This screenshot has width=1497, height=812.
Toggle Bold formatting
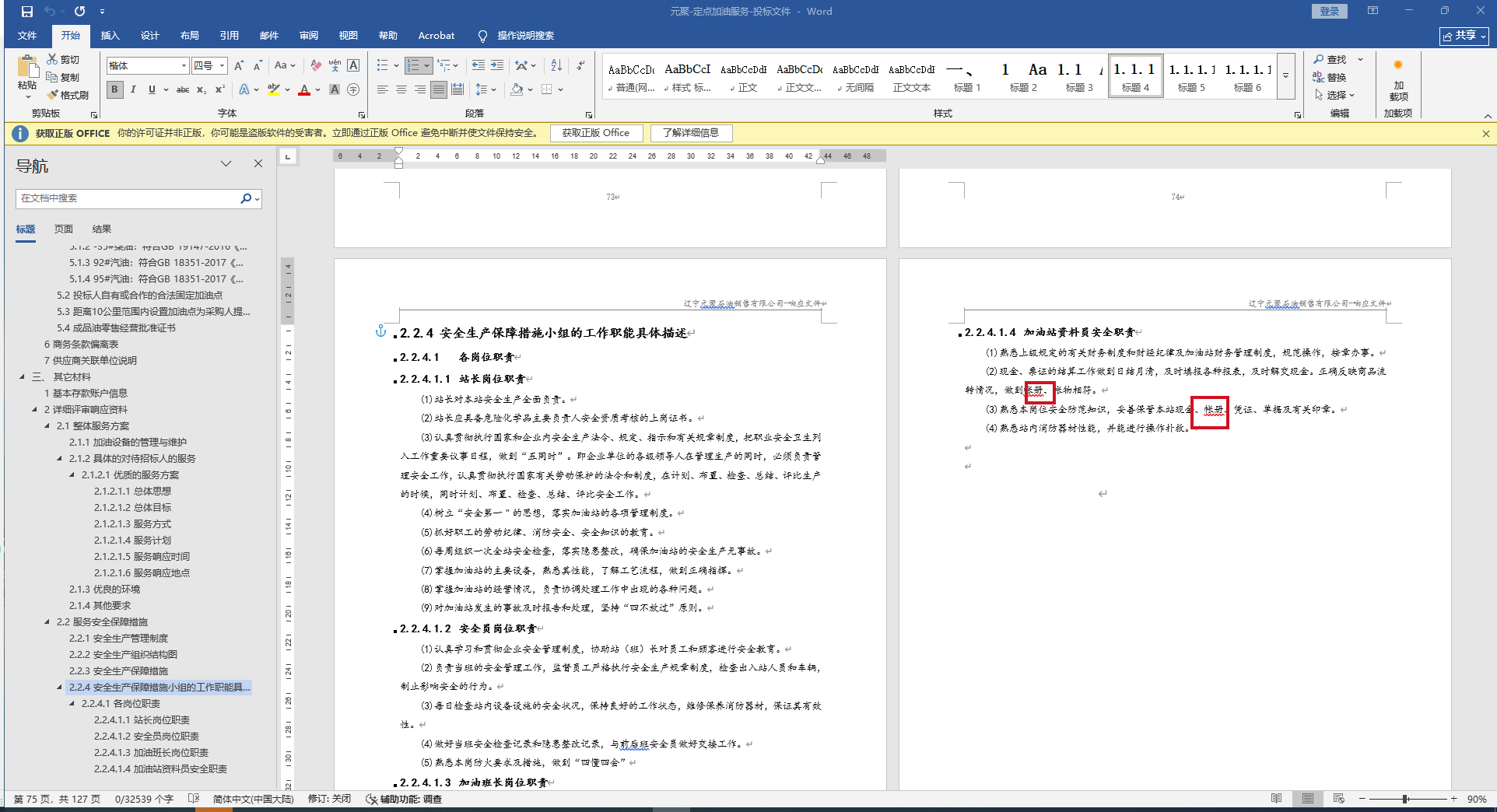[115, 89]
